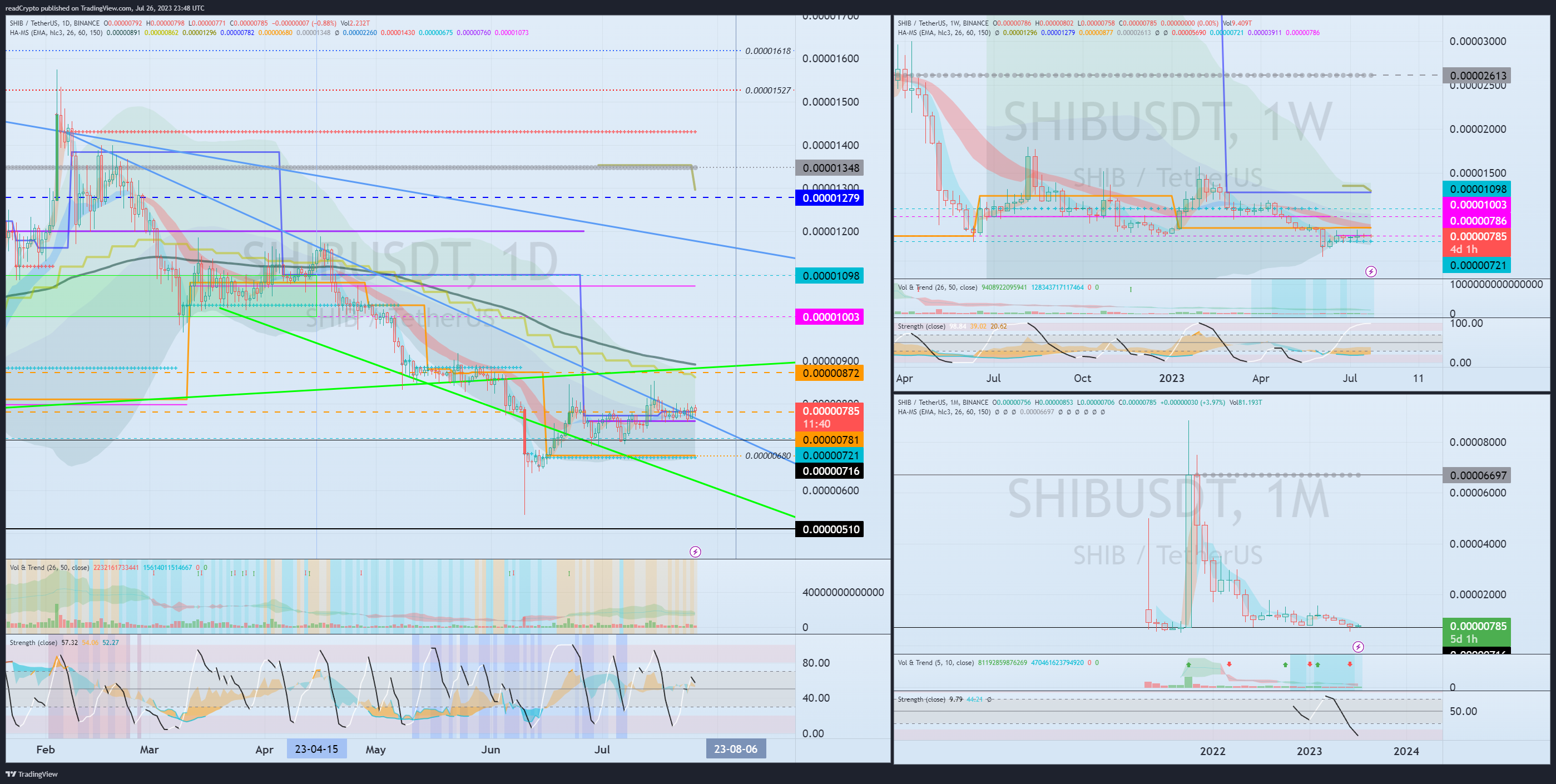The width and height of the screenshot is (1556, 784).
Task: Open the readCrypto published on TradingView.com header
Action: tap(105, 8)
